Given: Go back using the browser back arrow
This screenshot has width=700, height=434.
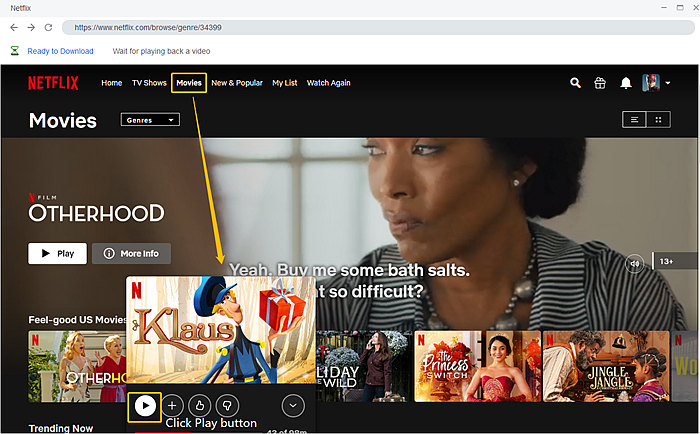Looking at the screenshot, I should pyautogui.click(x=14, y=27).
